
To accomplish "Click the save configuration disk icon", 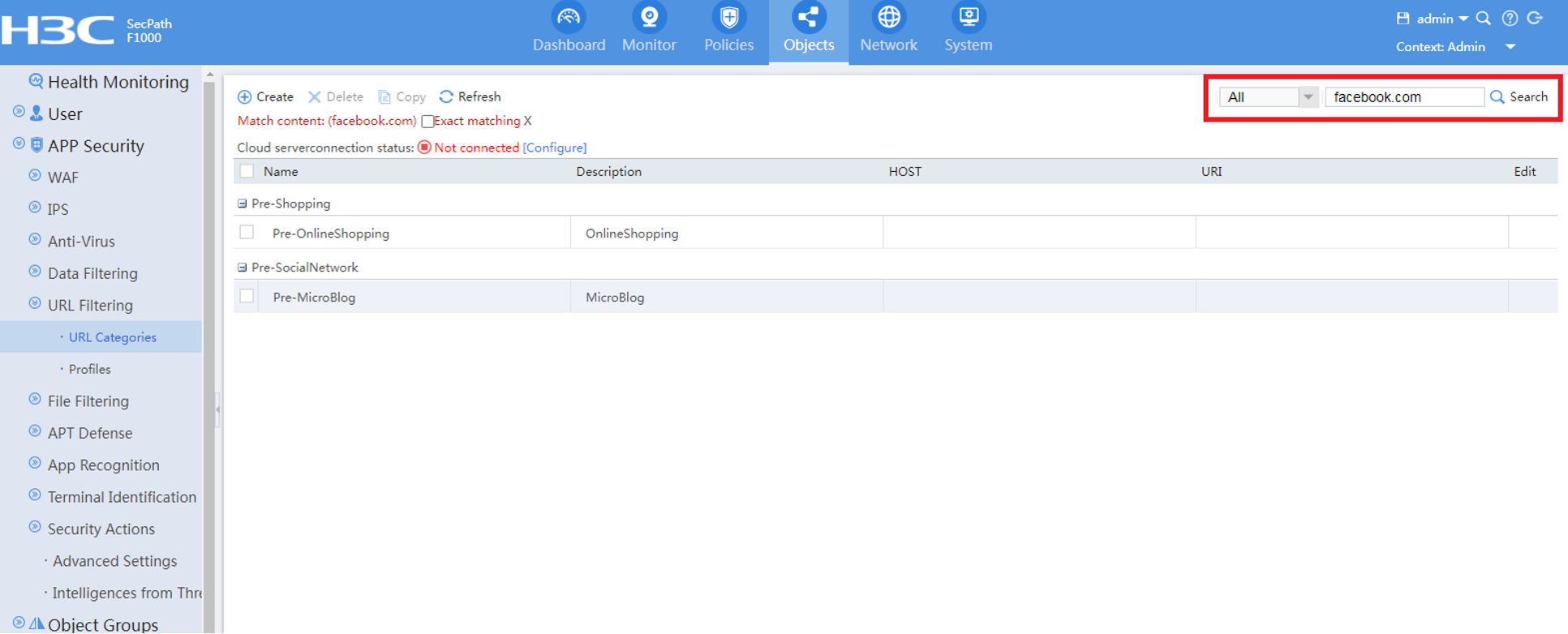I will [x=1403, y=19].
